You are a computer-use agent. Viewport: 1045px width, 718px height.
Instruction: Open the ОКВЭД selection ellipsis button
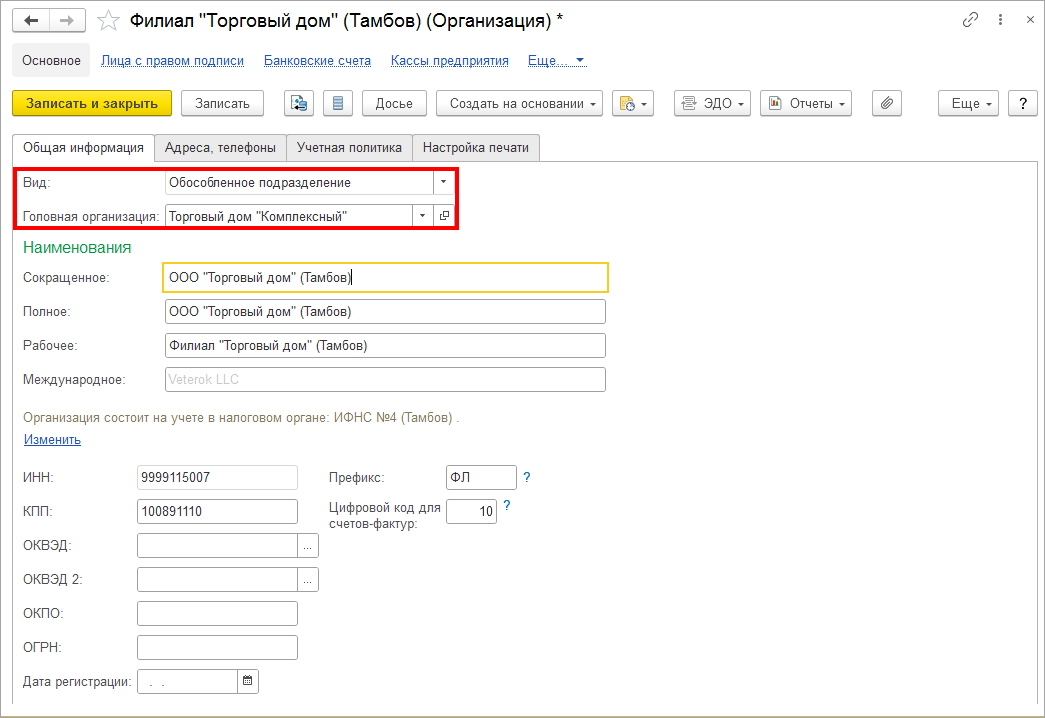pos(308,545)
